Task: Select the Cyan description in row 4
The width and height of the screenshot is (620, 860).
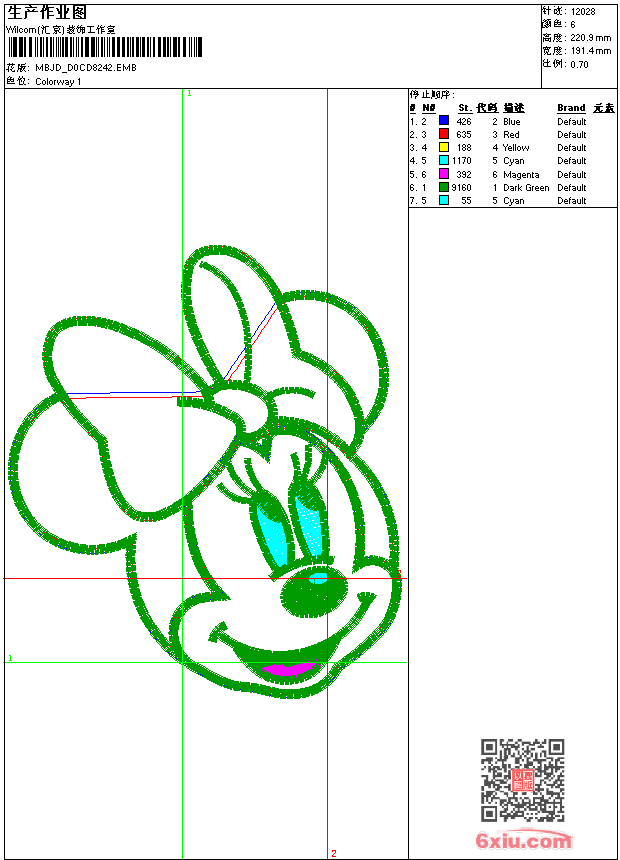Action: coord(514,161)
